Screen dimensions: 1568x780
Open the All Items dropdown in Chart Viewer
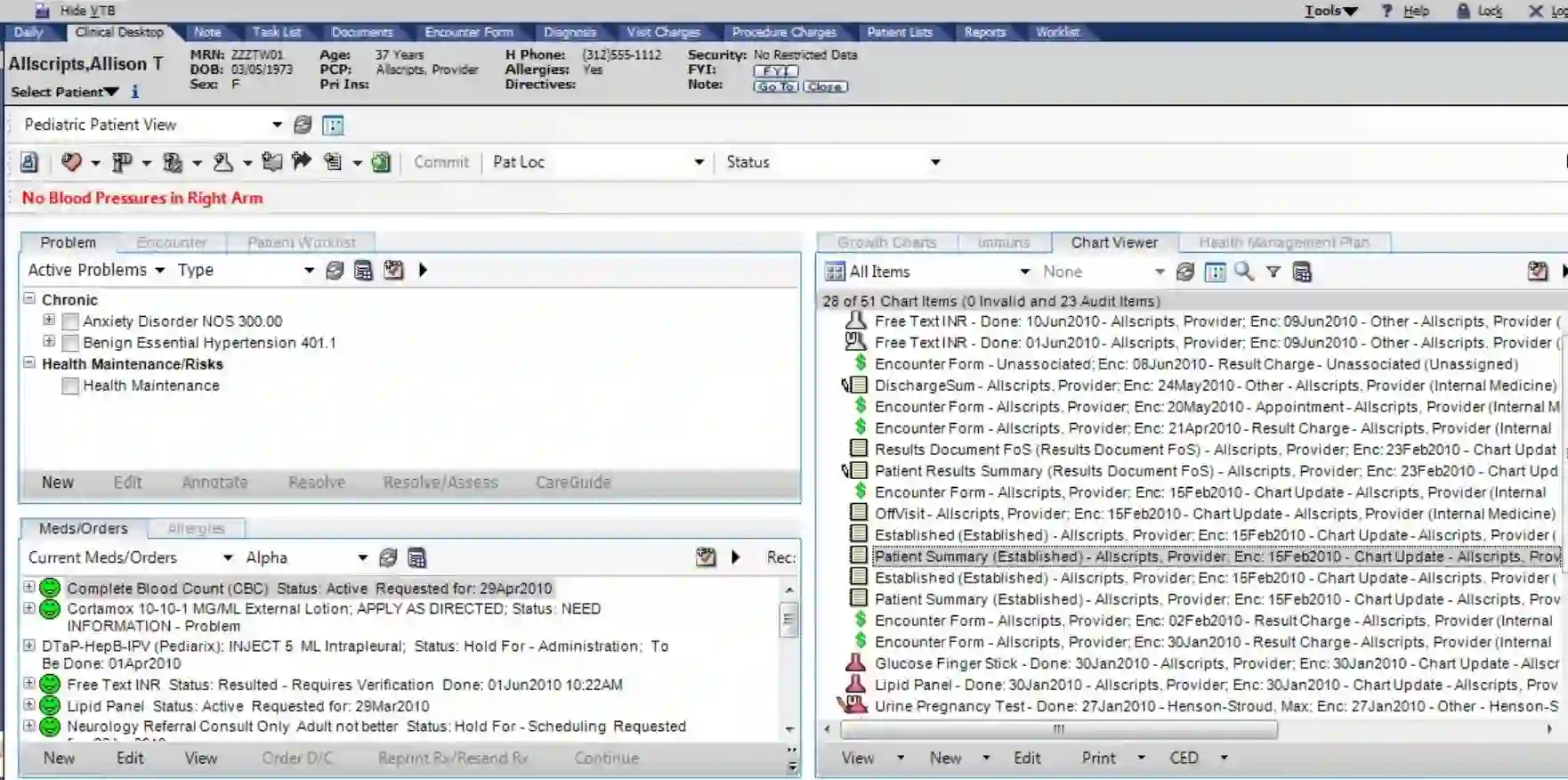tap(1025, 272)
